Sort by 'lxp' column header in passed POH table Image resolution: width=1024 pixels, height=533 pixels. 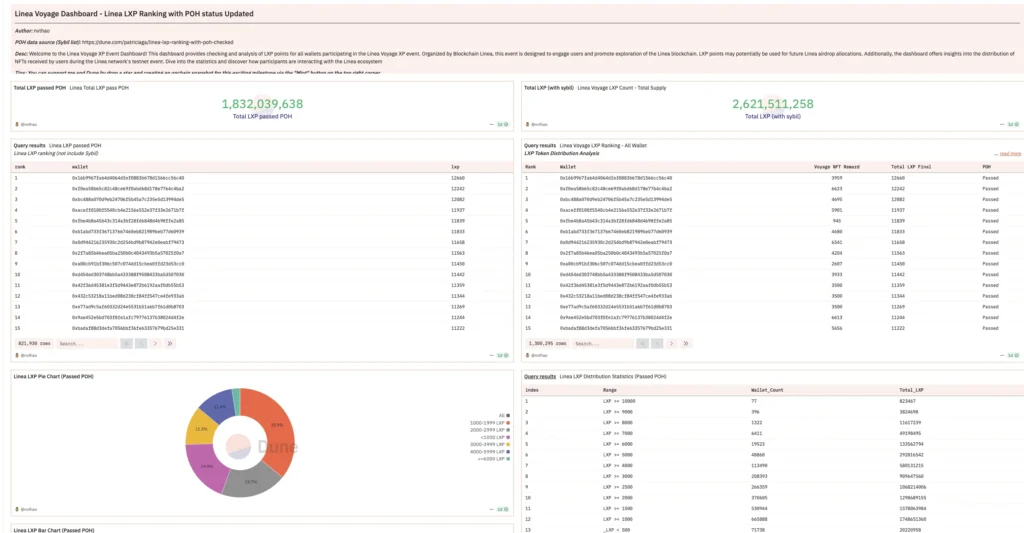(455, 167)
